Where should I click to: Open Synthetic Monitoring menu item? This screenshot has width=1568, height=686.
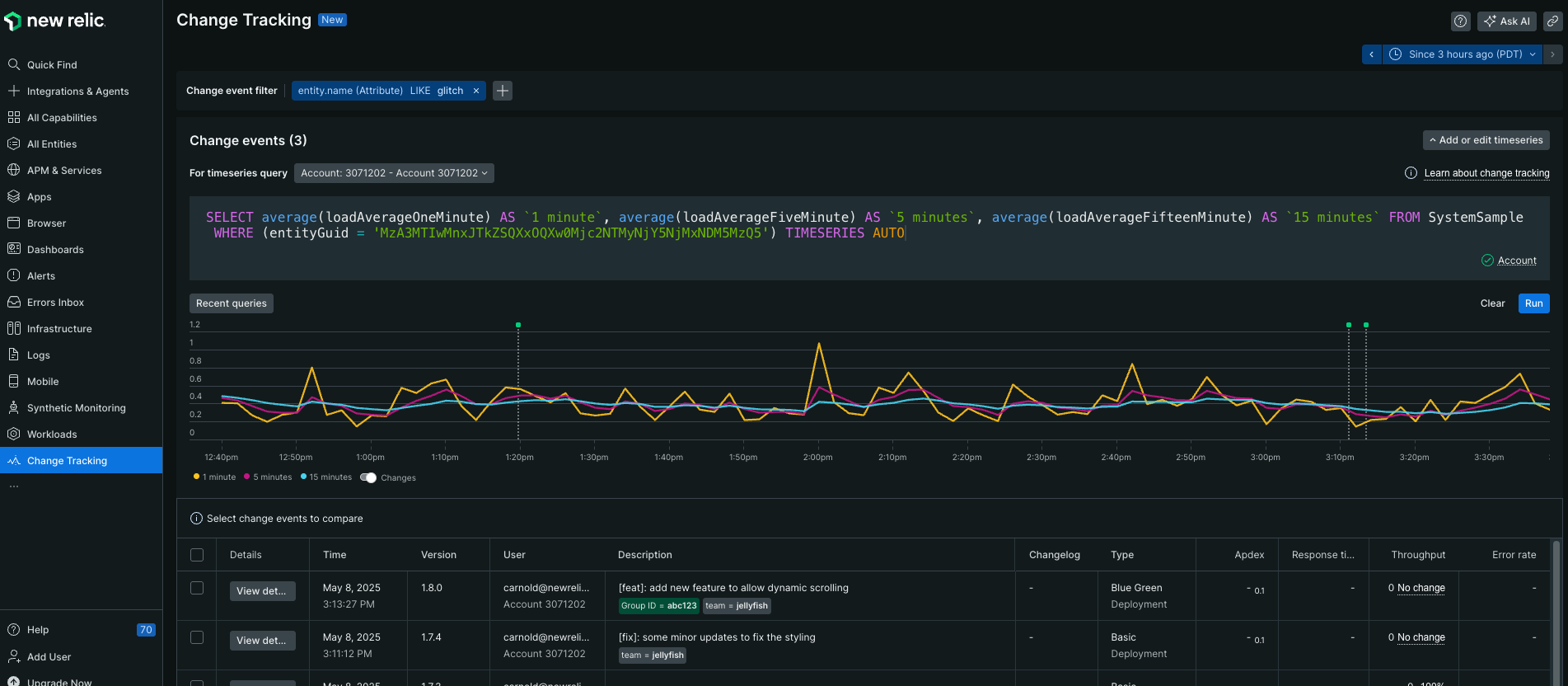(81, 407)
